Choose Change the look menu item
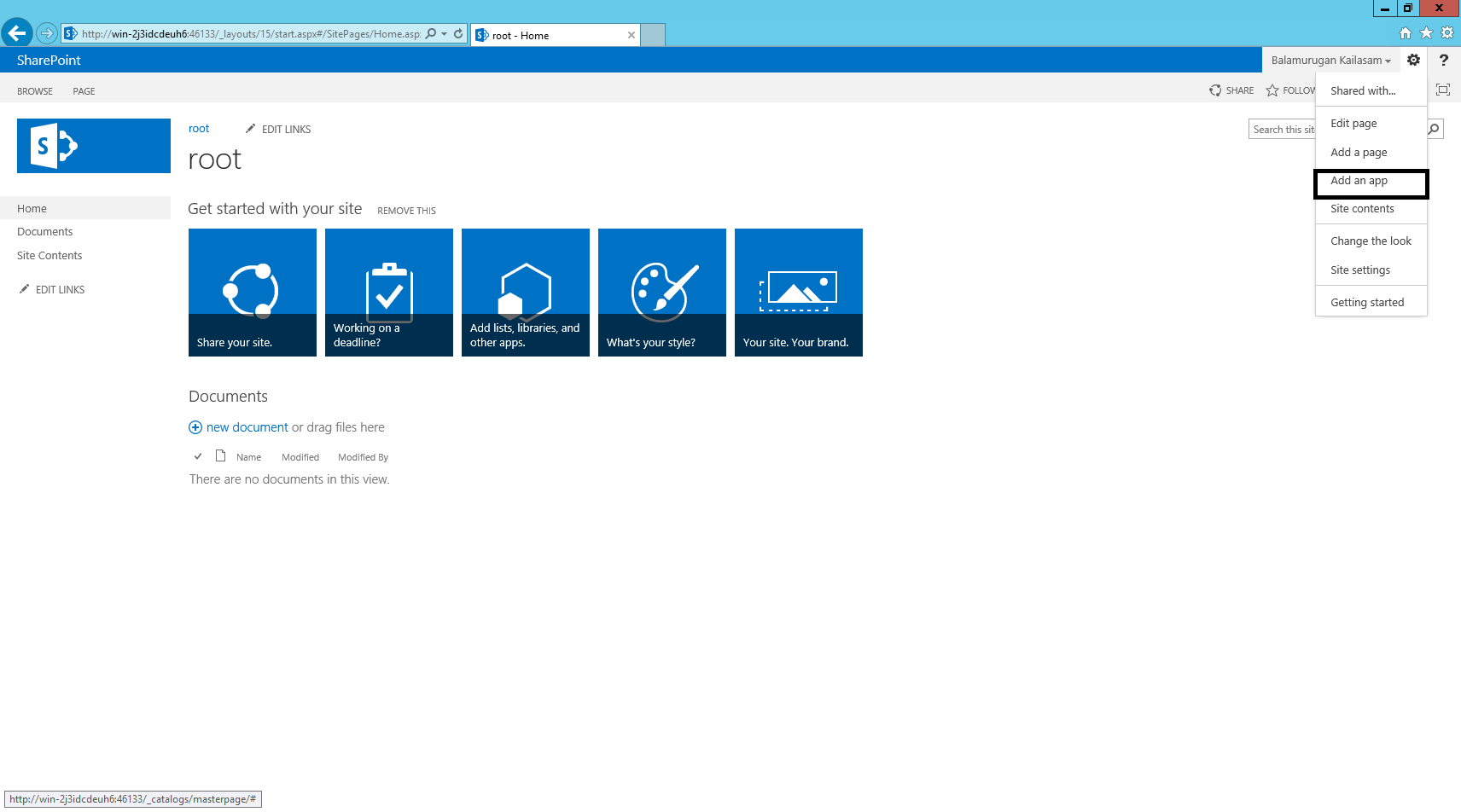The height and width of the screenshot is (812, 1461). [1371, 241]
